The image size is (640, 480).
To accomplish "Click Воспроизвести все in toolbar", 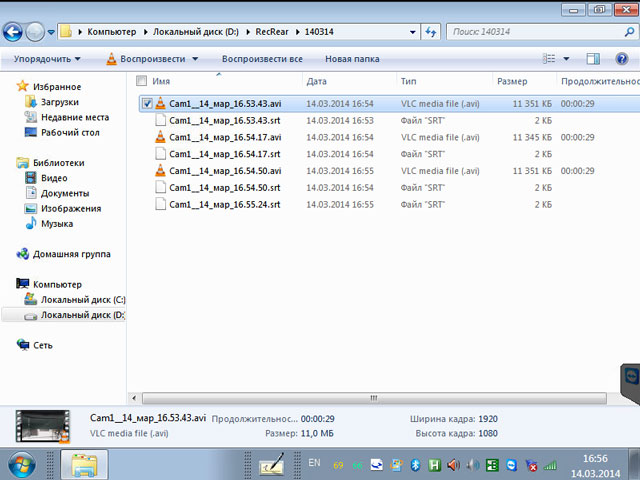I will [262, 59].
